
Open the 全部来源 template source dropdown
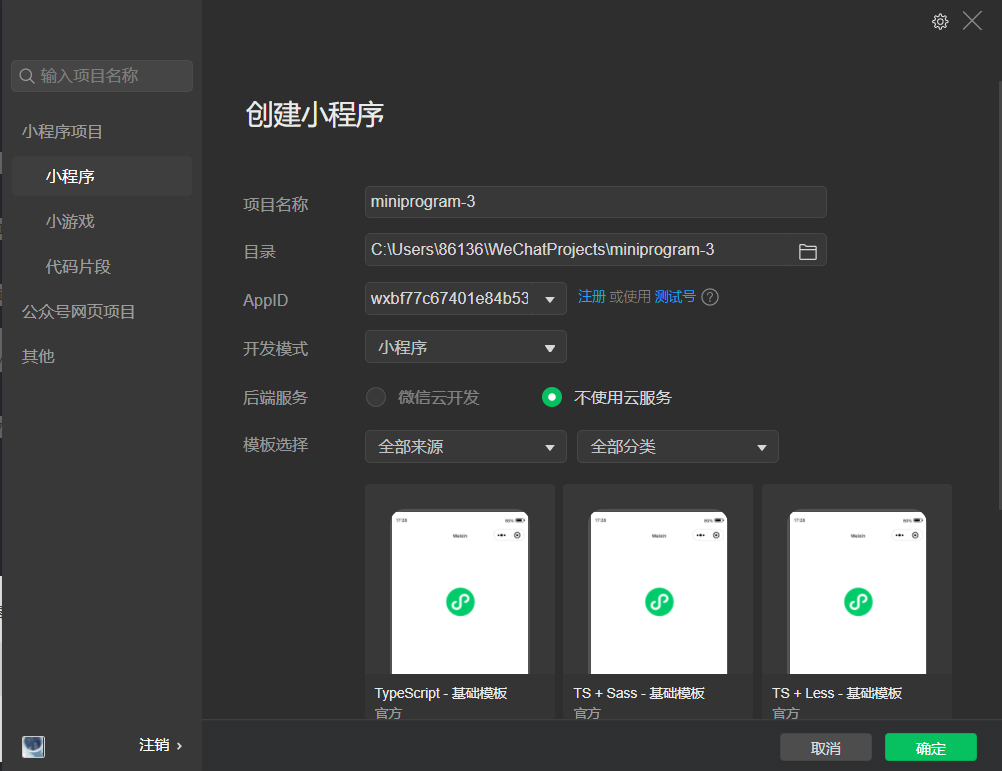[x=465, y=446]
